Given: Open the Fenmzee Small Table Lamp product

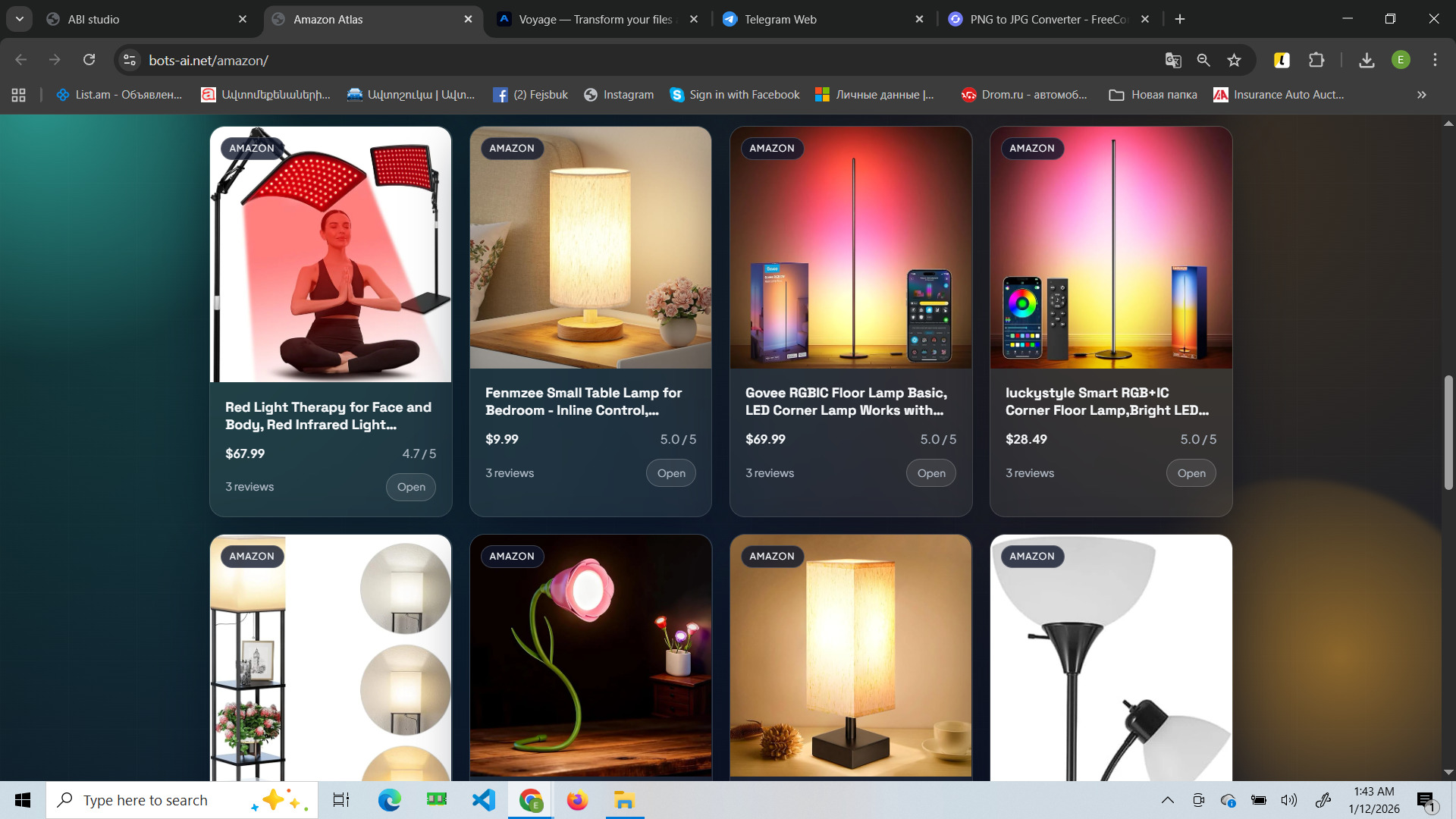Looking at the screenshot, I should [x=670, y=473].
